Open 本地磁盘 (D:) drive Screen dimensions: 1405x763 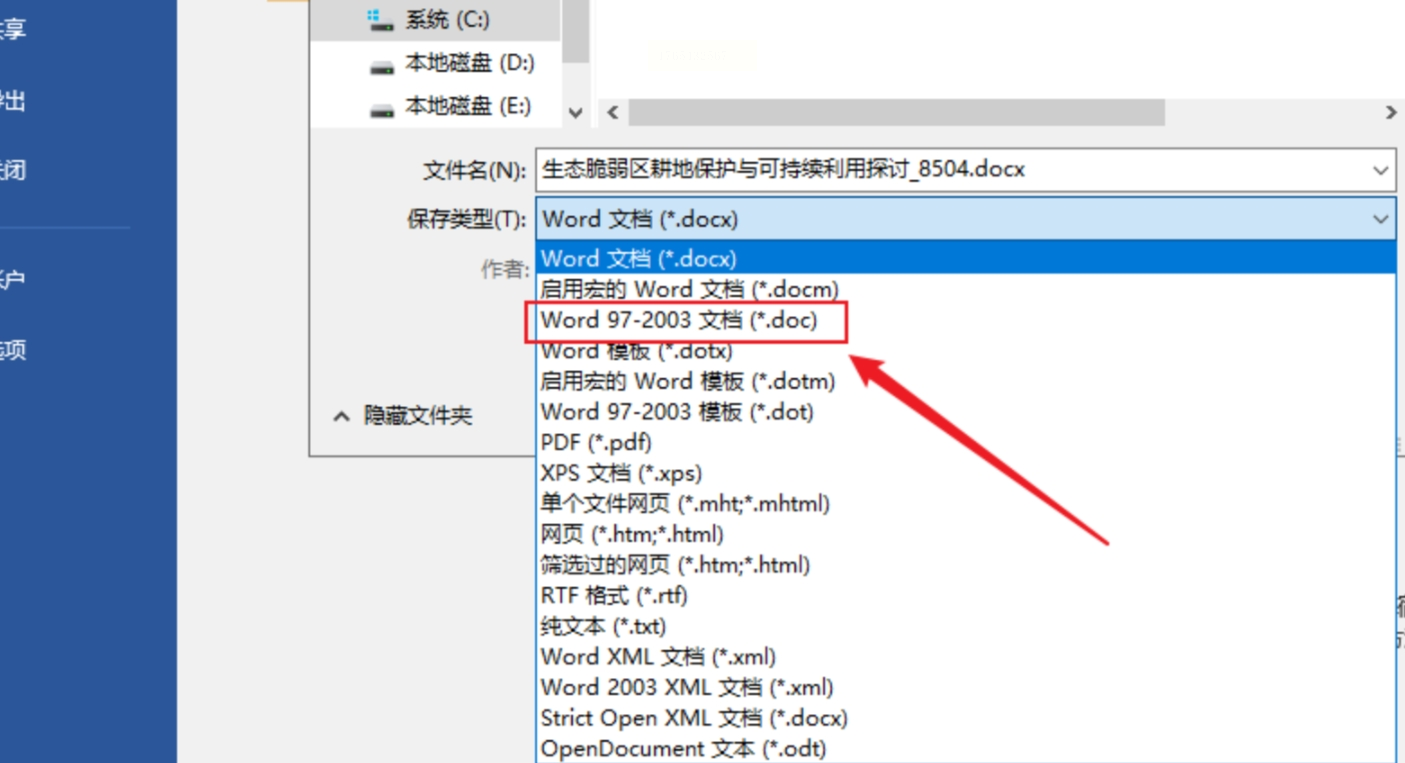435,64
